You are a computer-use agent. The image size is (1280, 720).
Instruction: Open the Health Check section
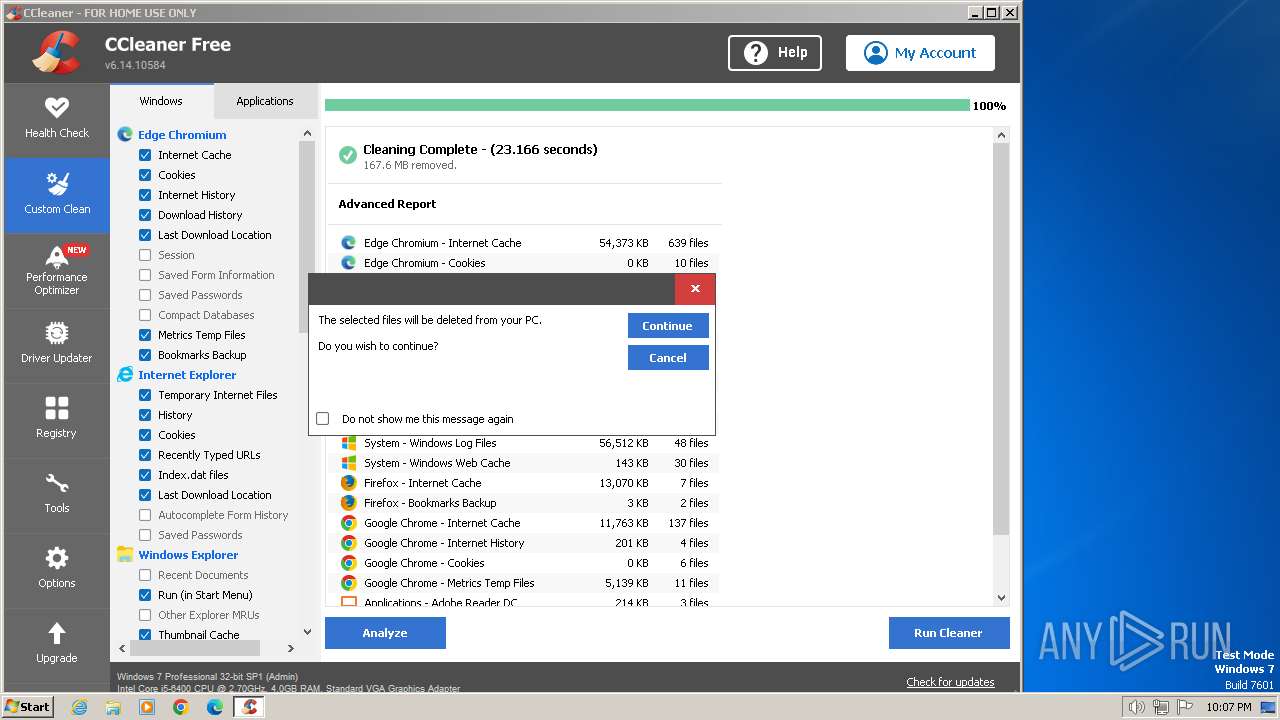(x=57, y=118)
